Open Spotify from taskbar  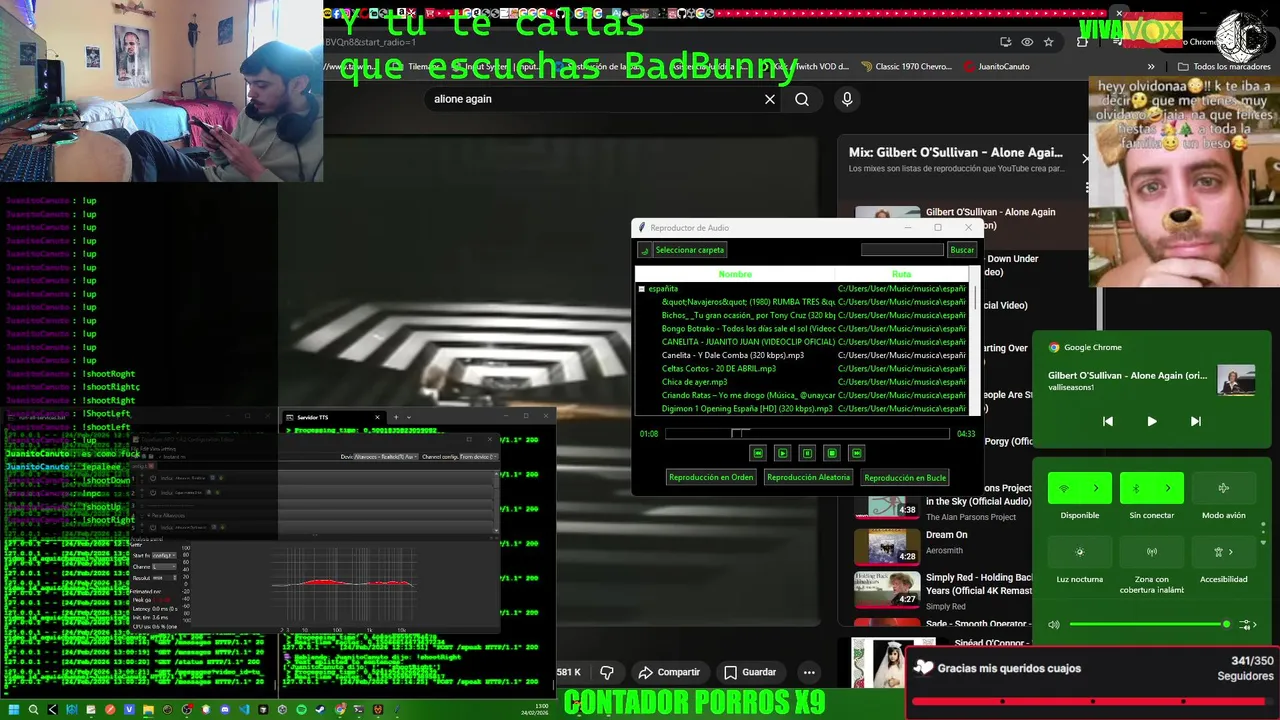point(302,710)
